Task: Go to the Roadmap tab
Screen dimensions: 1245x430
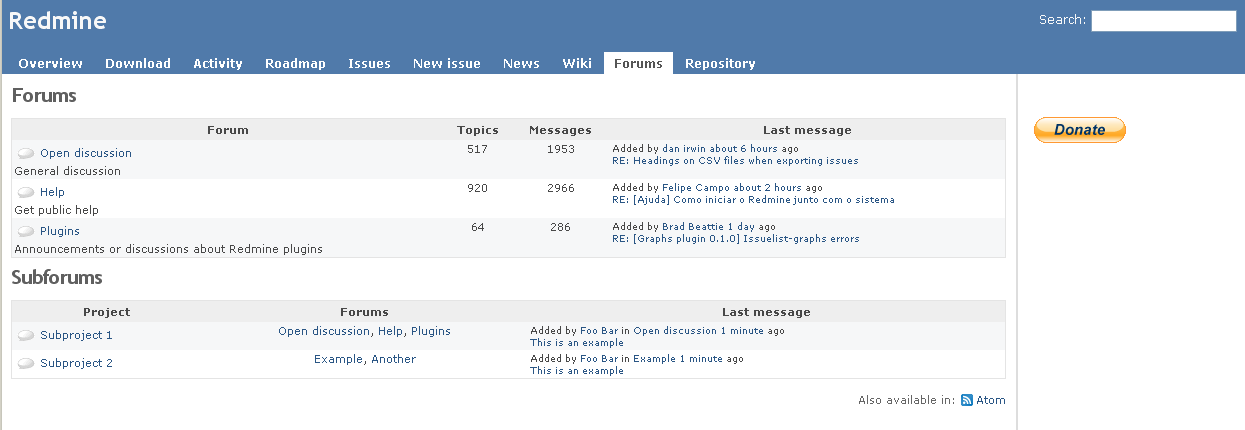Action: click(295, 63)
